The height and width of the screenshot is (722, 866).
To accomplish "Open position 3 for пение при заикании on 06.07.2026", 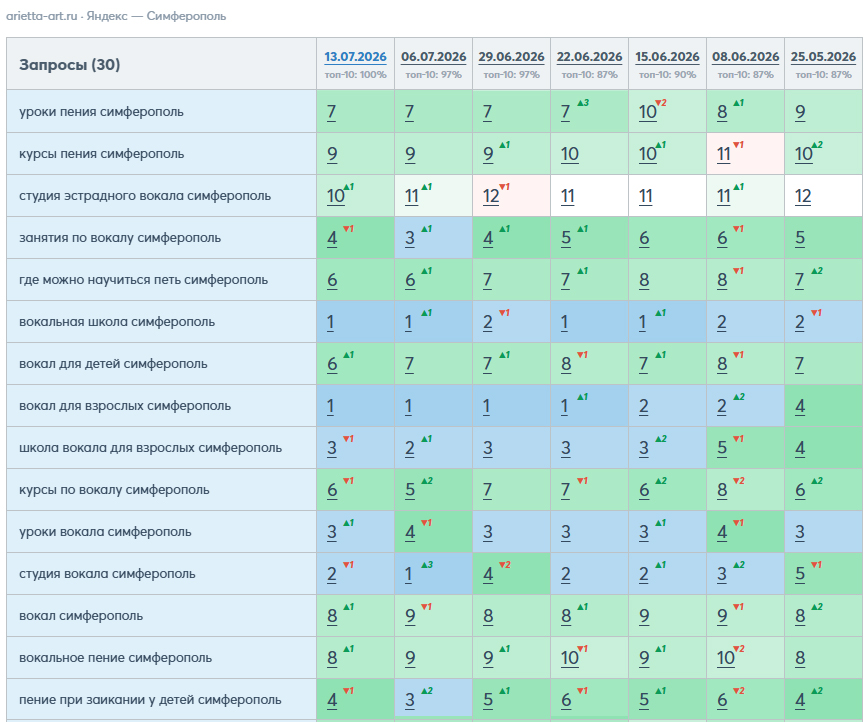I will coord(410,700).
